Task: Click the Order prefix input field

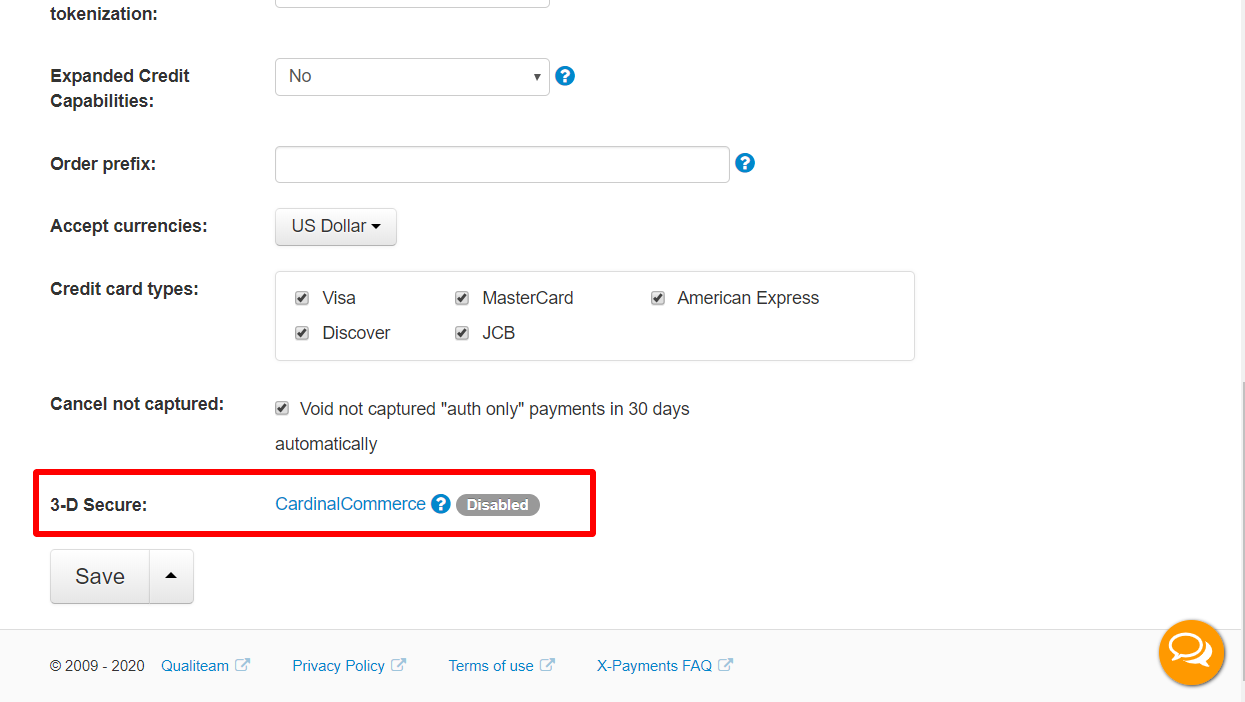Action: pyautogui.click(x=502, y=165)
